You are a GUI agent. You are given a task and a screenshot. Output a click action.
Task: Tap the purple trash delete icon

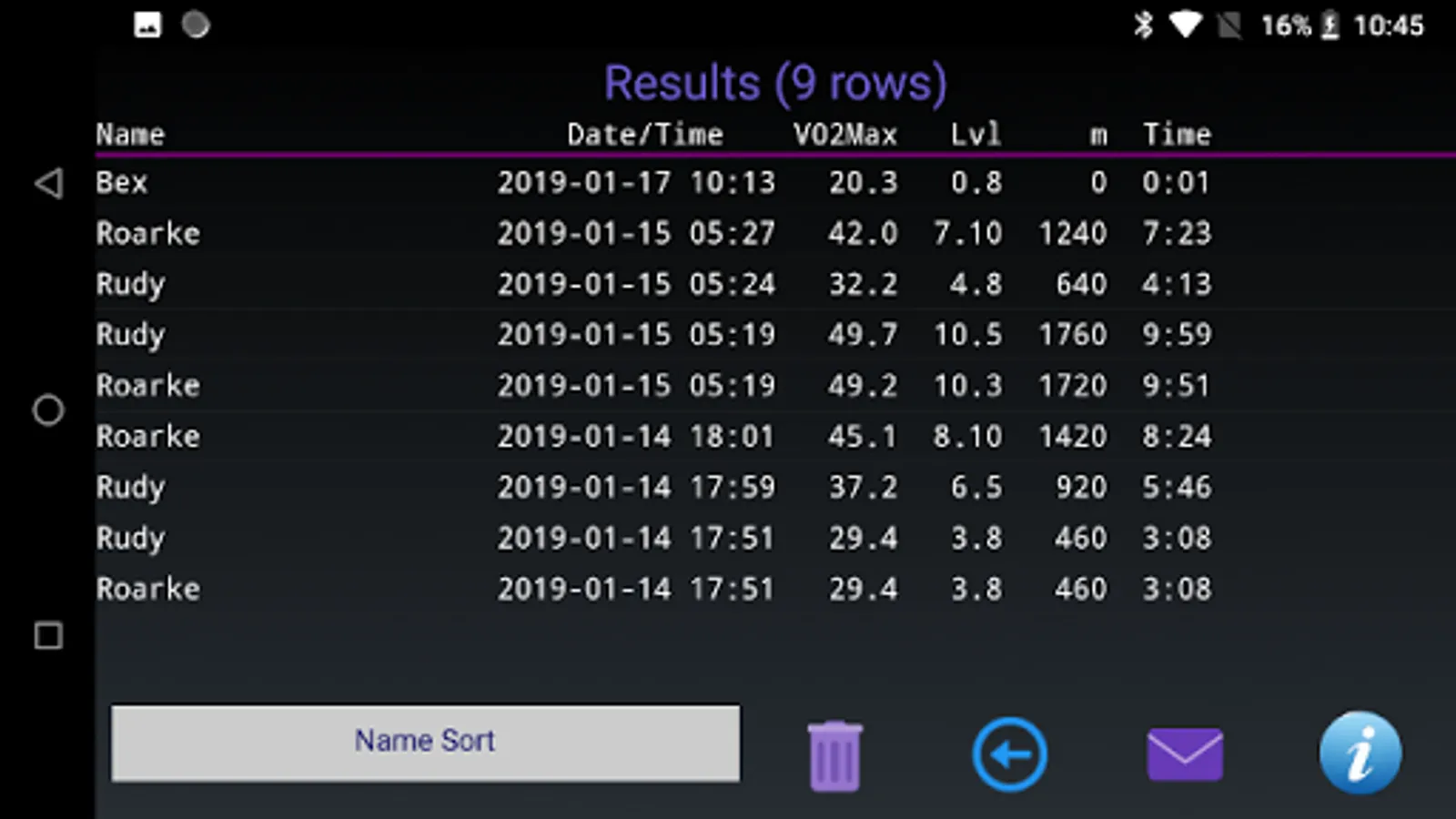pyautogui.click(x=834, y=755)
